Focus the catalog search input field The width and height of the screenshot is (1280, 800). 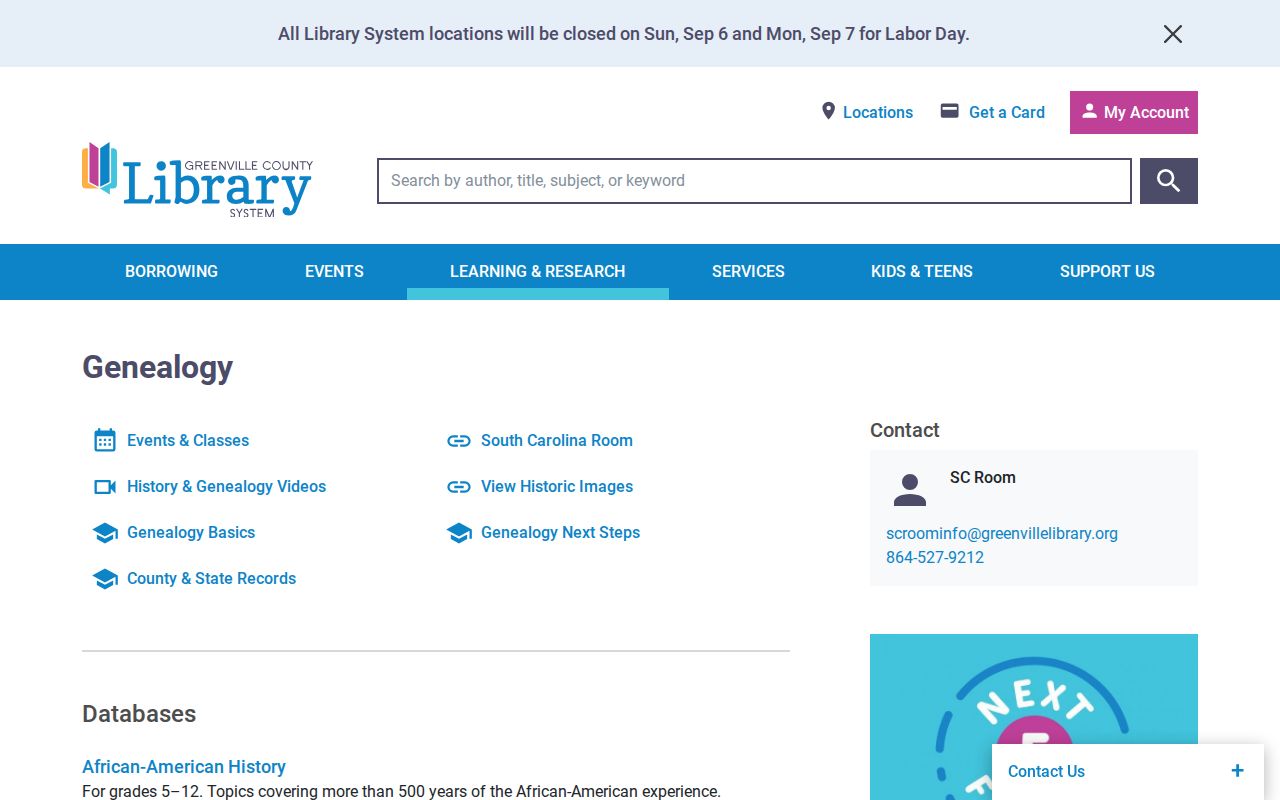[x=754, y=181]
